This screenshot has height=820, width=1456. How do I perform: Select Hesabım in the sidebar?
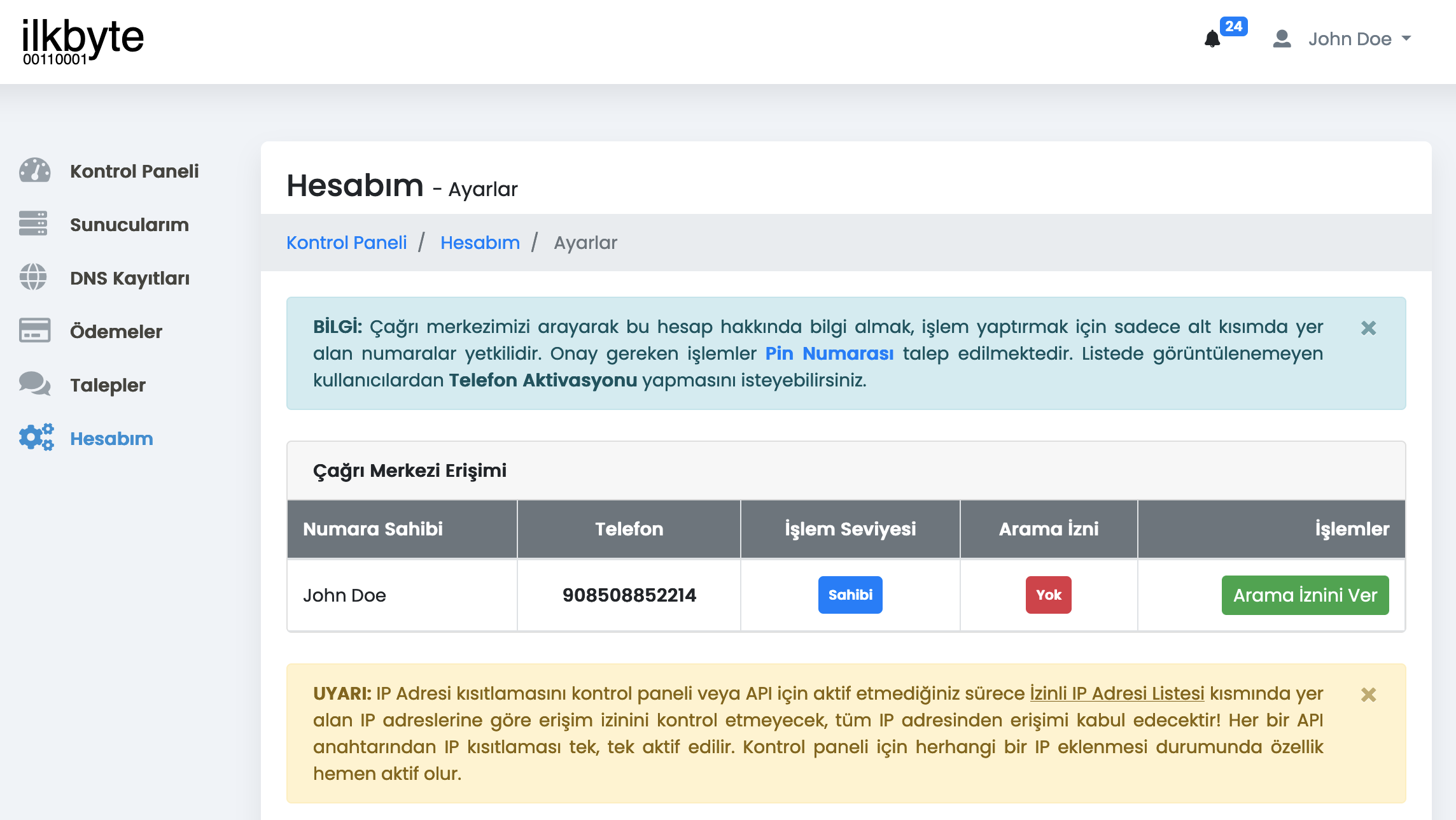click(111, 439)
